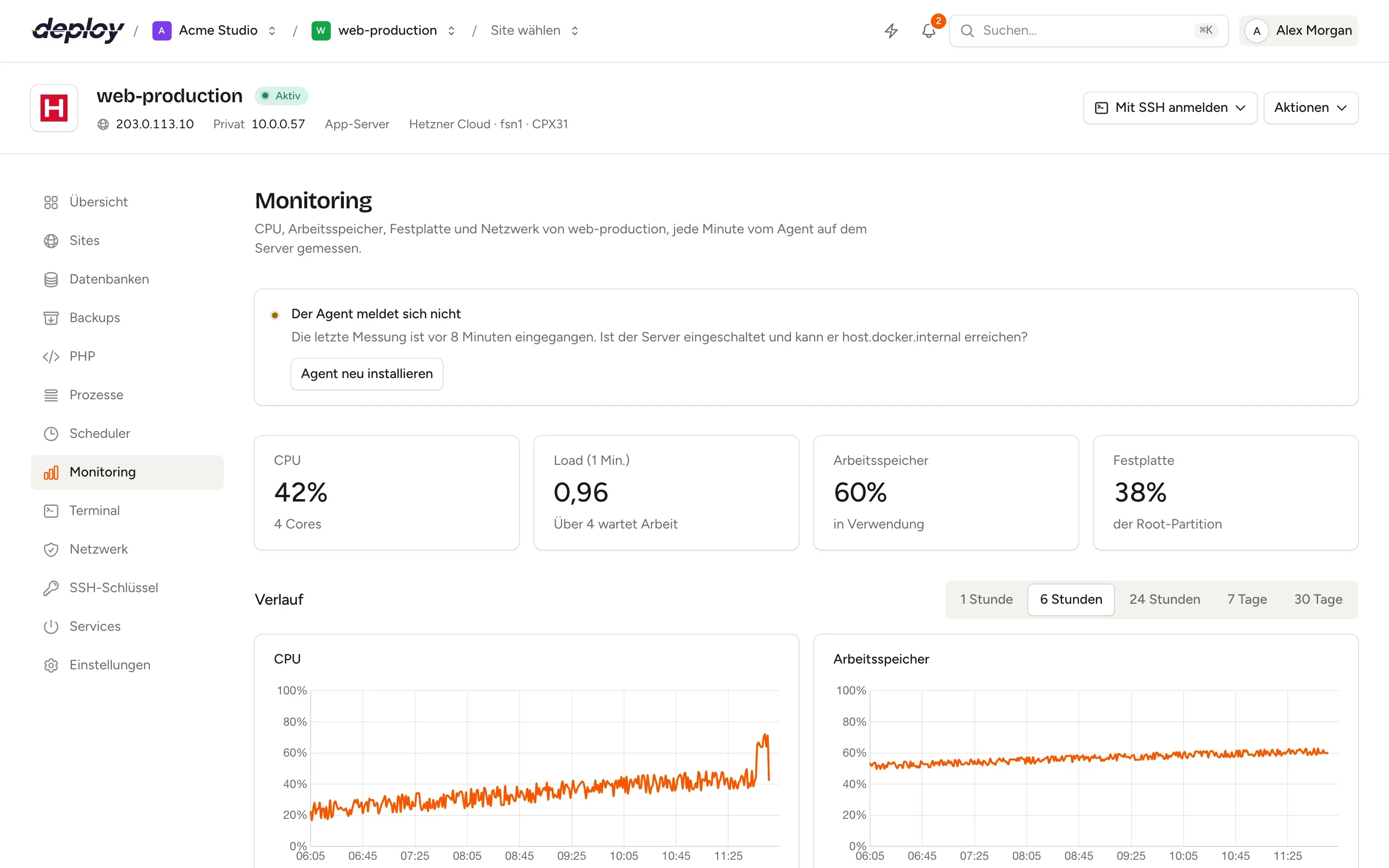This screenshot has height=868, width=1389.
Task: Click Agent neu installieren button
Action: click(367, 374)
